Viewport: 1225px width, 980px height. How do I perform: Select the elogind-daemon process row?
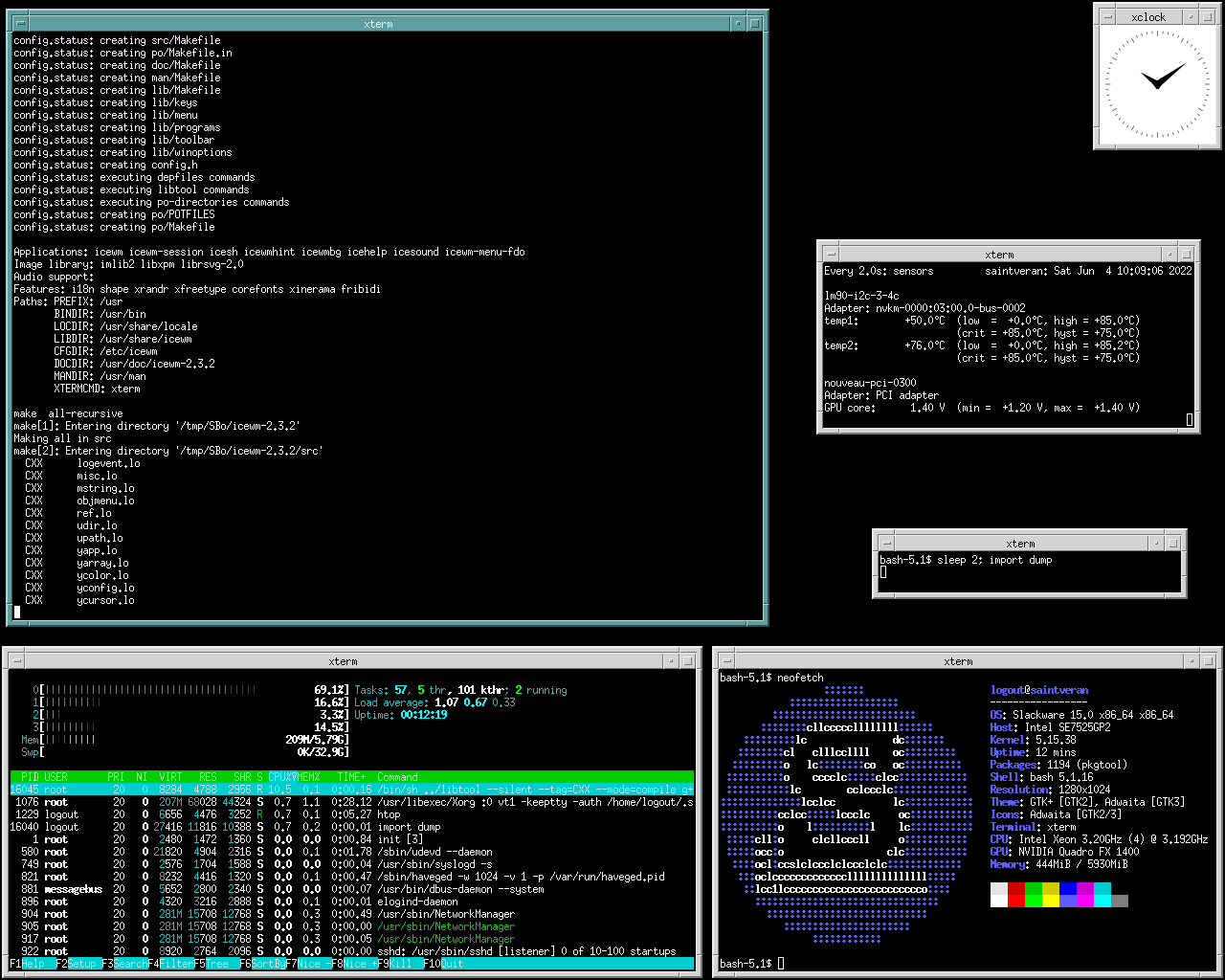pos(352,902)
